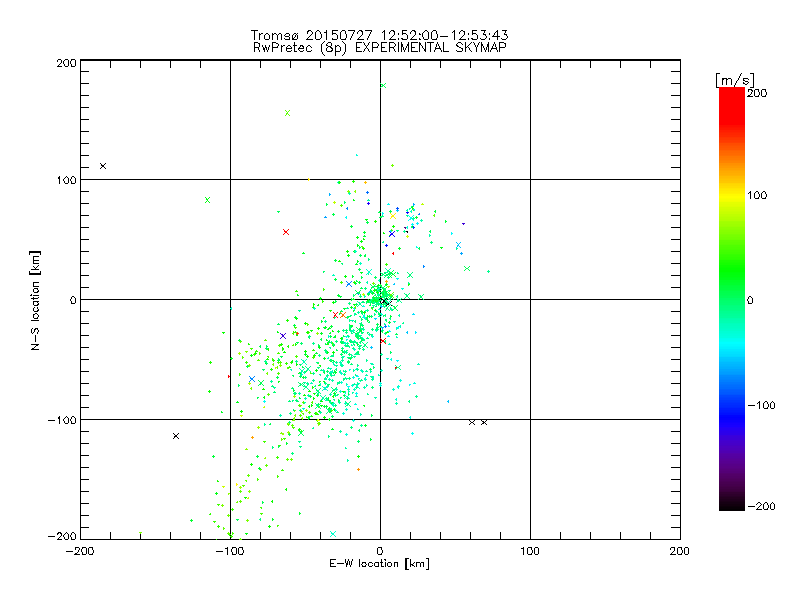Click the yellow X marker north of center
Screen dimensions: 800x600
pyautogui.click(x=393, y=216)
